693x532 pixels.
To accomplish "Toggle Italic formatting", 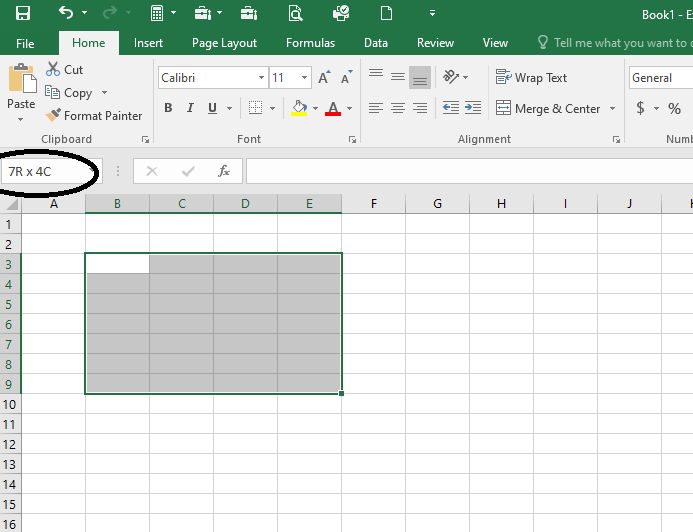I will (x=190, y=108).
